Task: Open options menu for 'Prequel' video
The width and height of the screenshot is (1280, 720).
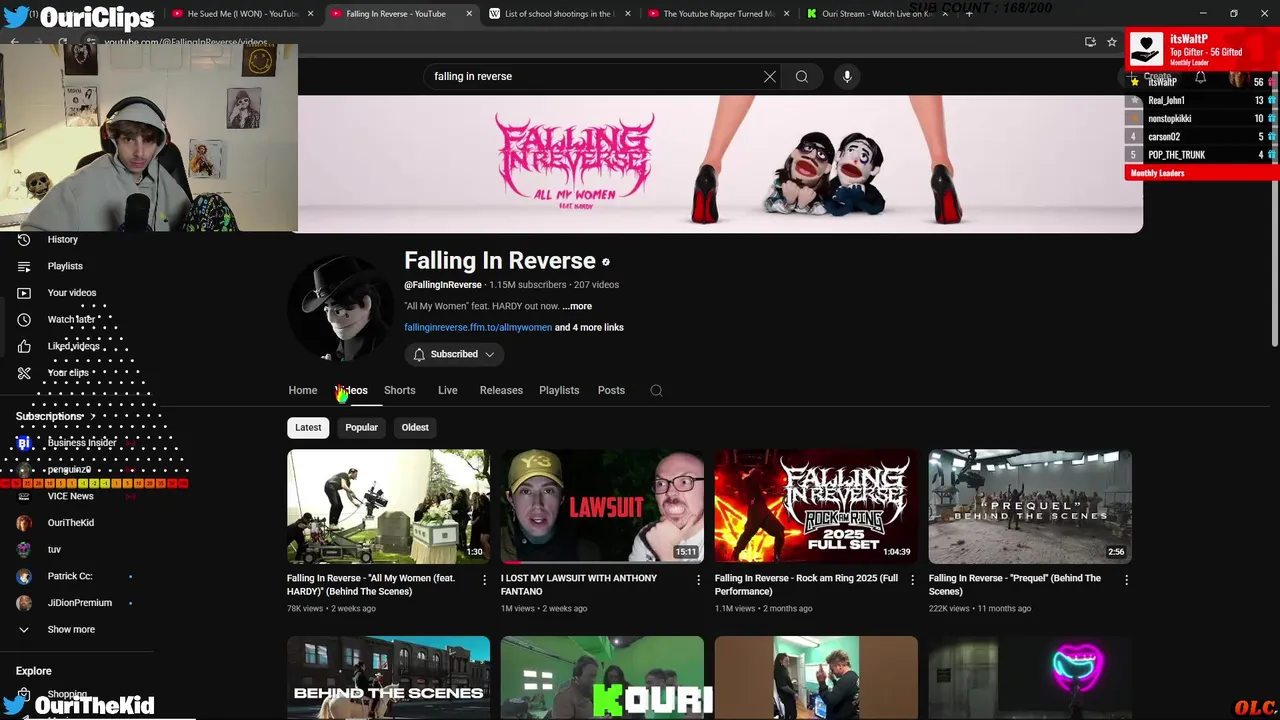Action: [1126, 580]
